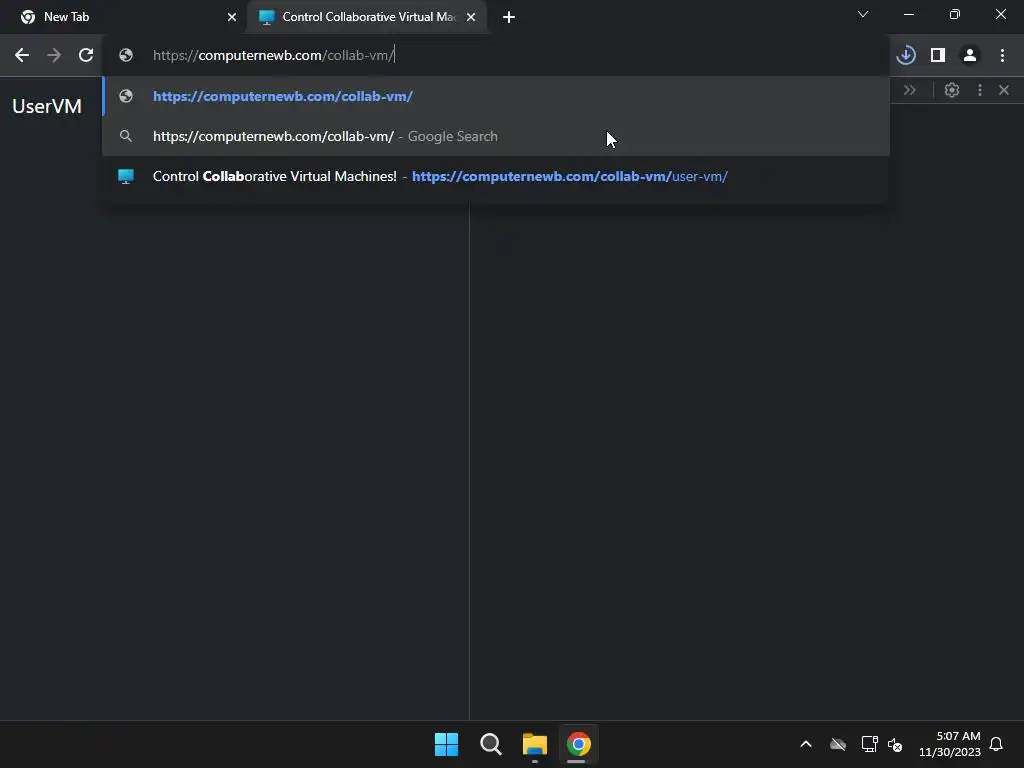Open the clock showing 5:07 AM
This screenshot has width=1024, height=768.
coord(950,744)
